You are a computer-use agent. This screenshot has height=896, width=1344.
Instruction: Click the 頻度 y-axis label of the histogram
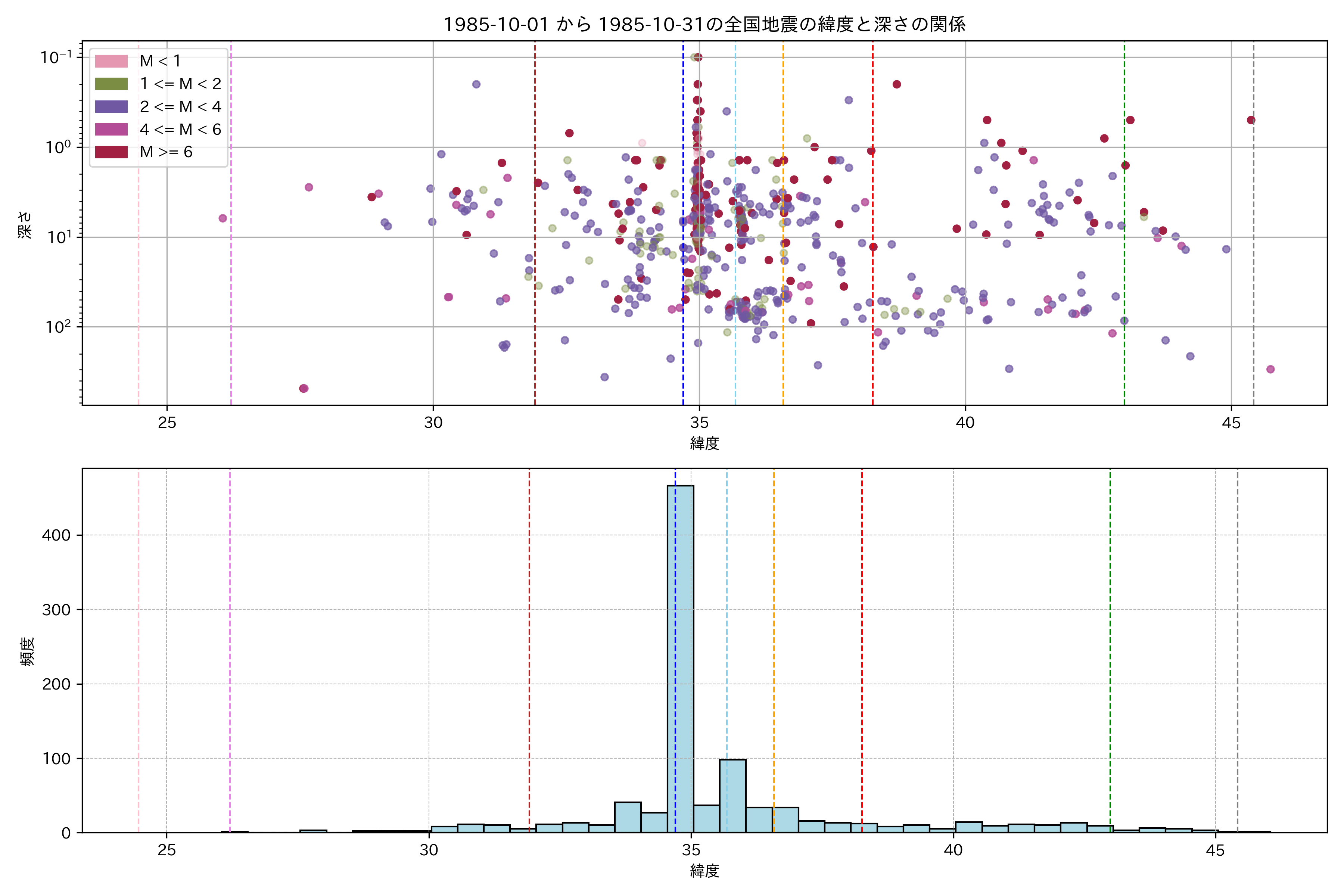pos(27,651)
